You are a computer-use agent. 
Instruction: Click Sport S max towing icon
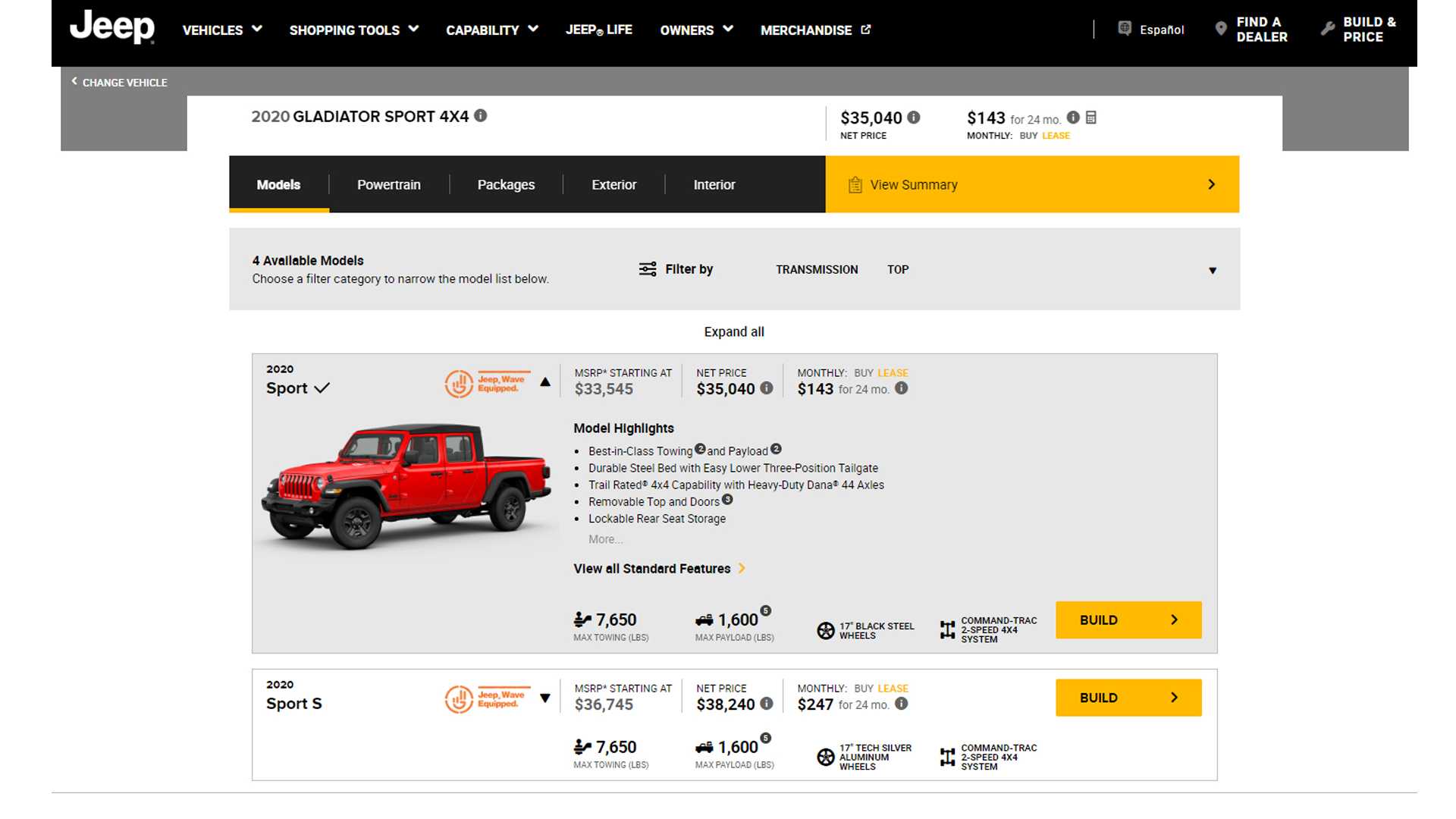582,747
